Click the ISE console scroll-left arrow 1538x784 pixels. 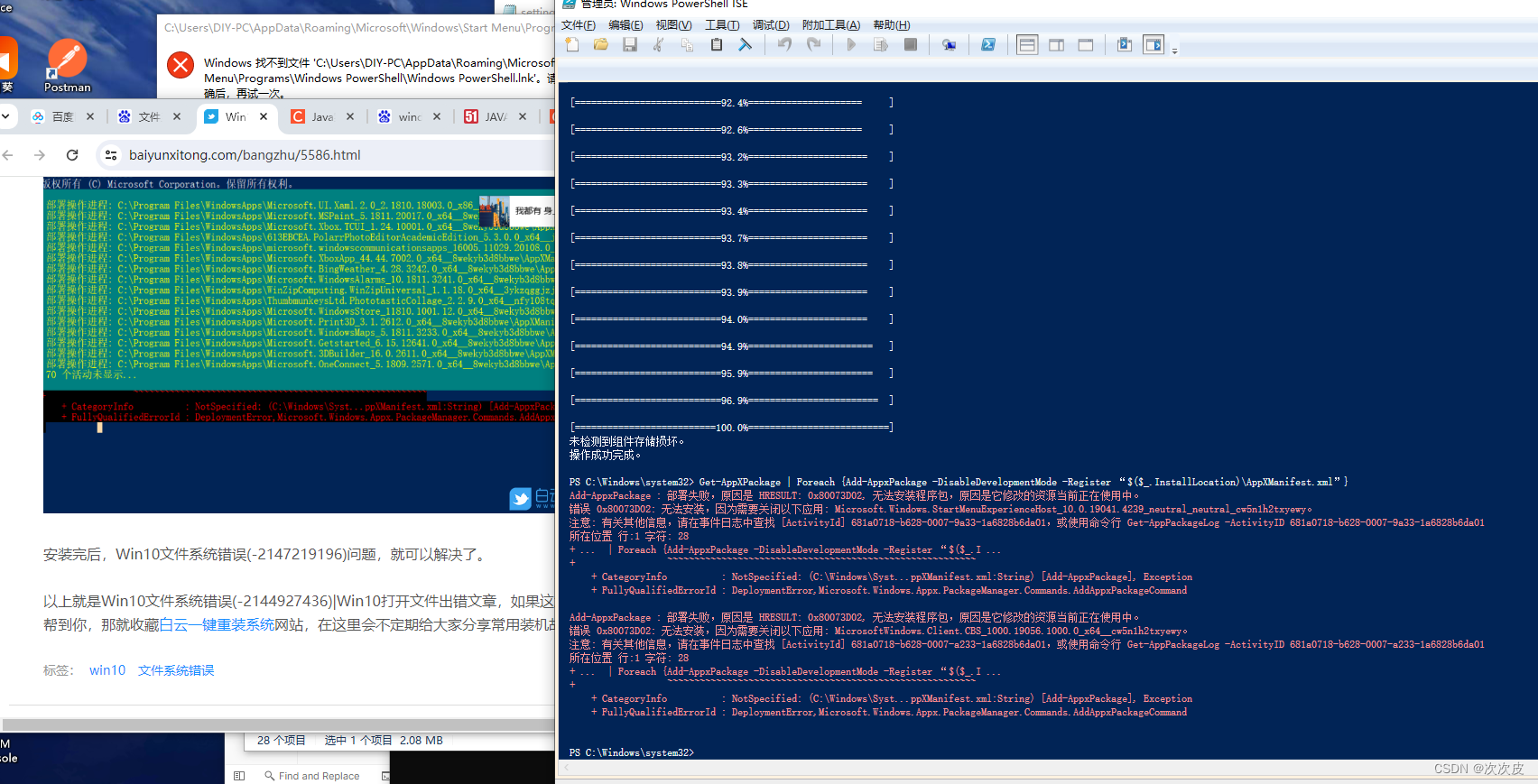566,768
